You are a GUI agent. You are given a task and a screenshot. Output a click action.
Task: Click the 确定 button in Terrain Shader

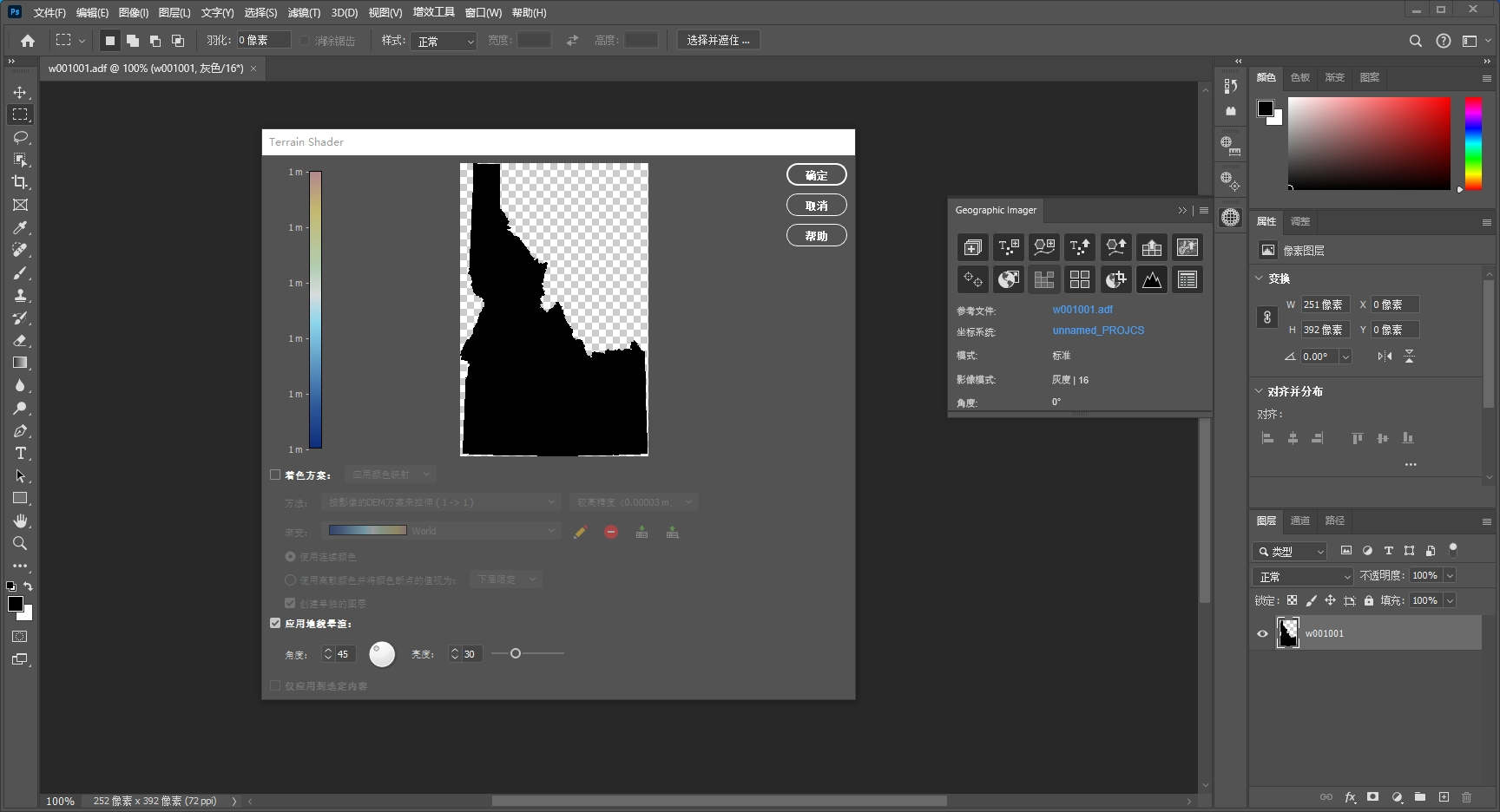coord(817,174)
